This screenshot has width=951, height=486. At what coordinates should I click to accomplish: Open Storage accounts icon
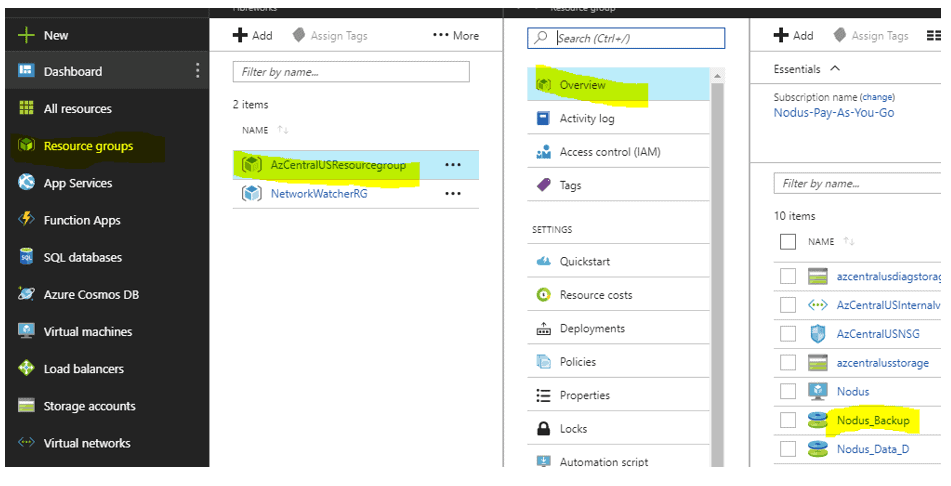[26, 405]
